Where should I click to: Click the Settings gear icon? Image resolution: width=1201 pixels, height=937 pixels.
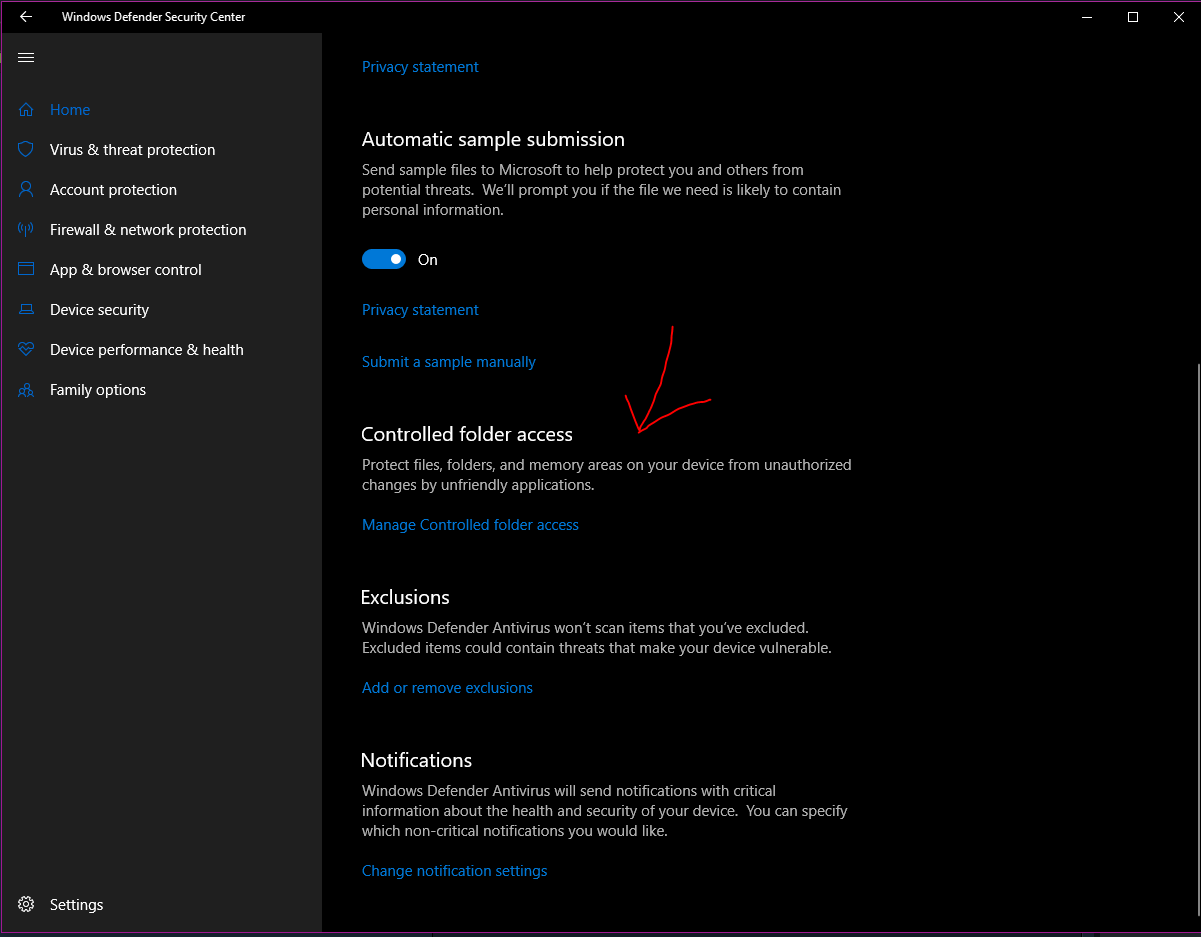[x=26, y=905]
